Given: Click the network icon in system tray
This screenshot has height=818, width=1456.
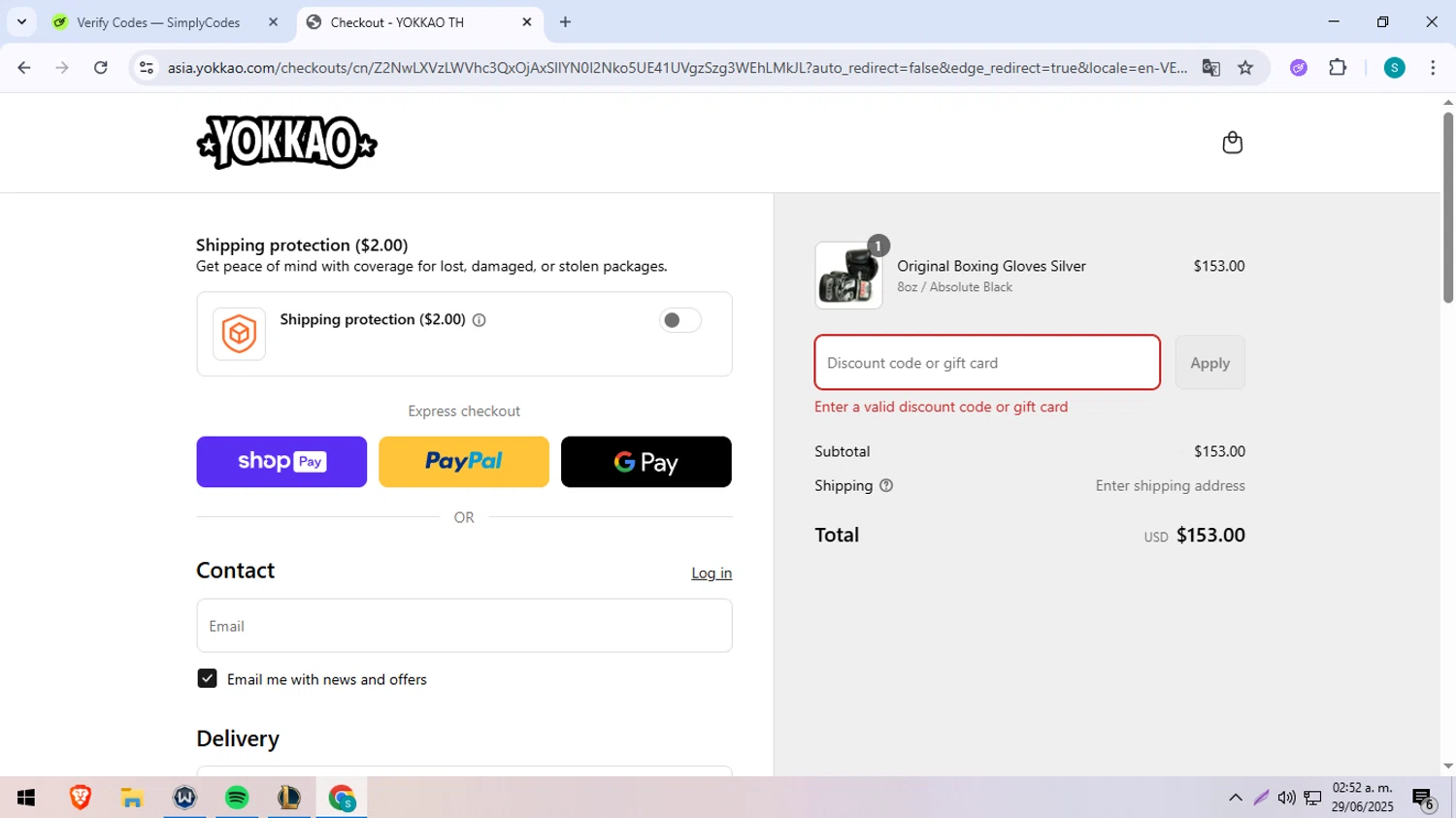Looking at the screenshot, I should 1312,798.
